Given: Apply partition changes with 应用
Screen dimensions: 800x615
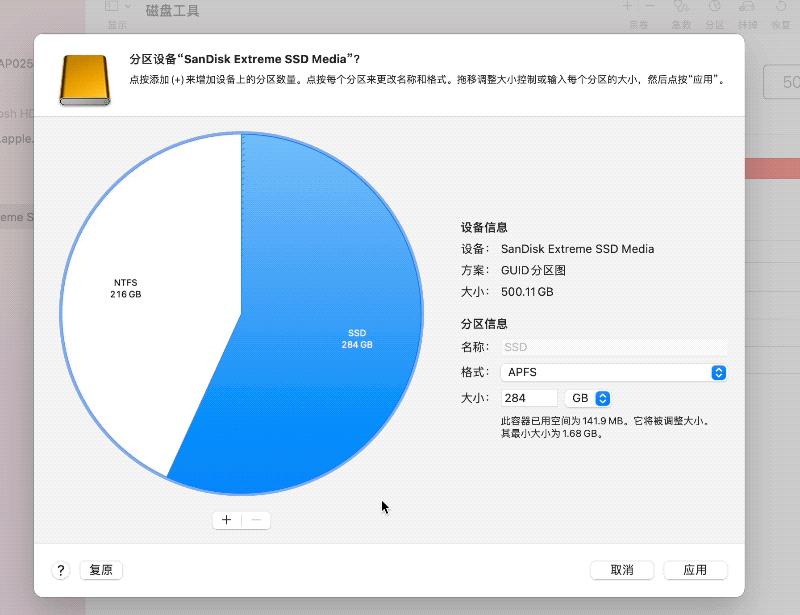Looking at the screenshot, I should [695, 569].
